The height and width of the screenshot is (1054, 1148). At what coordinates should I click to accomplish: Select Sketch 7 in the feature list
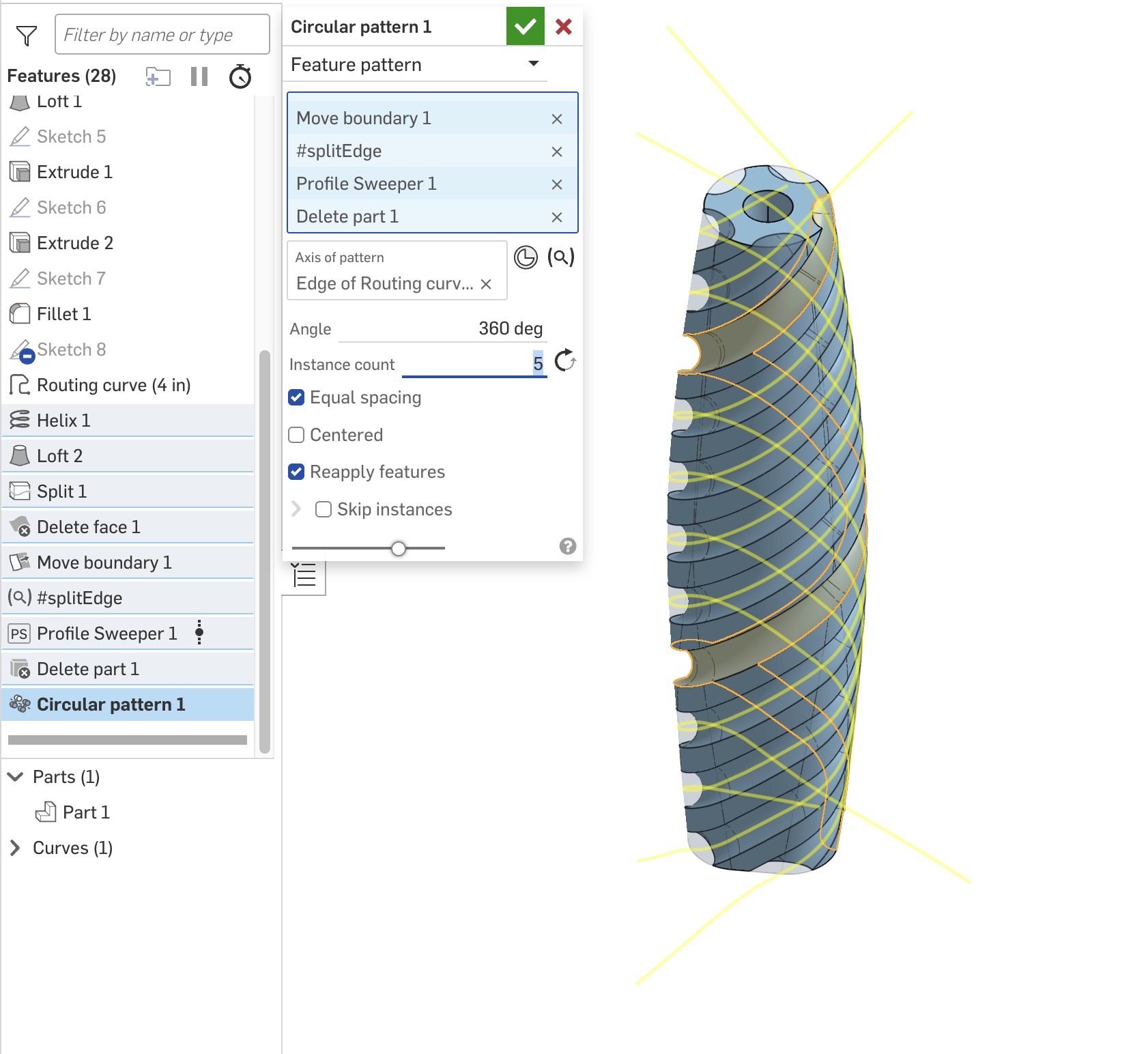pyautogui.click(x=128, y=279)
